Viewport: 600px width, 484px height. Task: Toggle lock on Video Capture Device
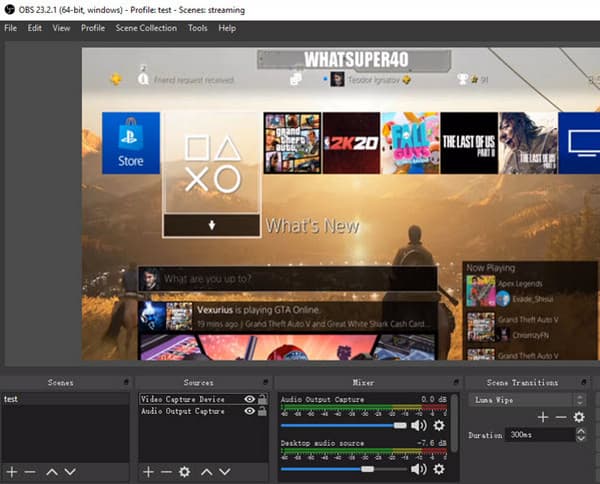[x=262, y=399]
